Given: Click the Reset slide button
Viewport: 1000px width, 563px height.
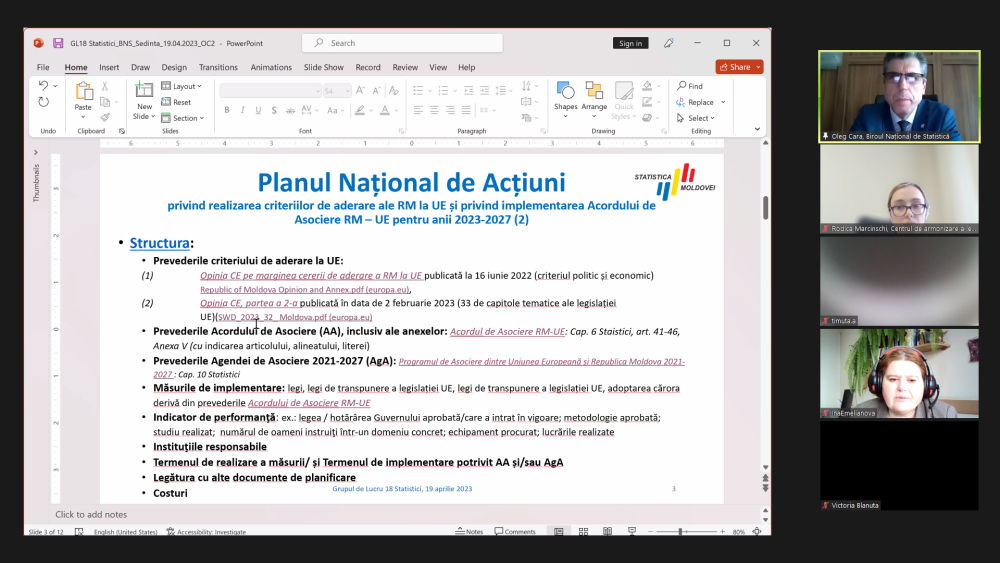Looking at the screenshot, I should click(x=176, y=102).
